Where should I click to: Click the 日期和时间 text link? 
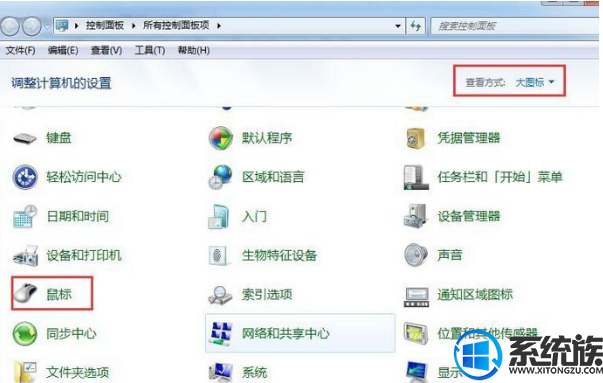(x=77, y=216)
